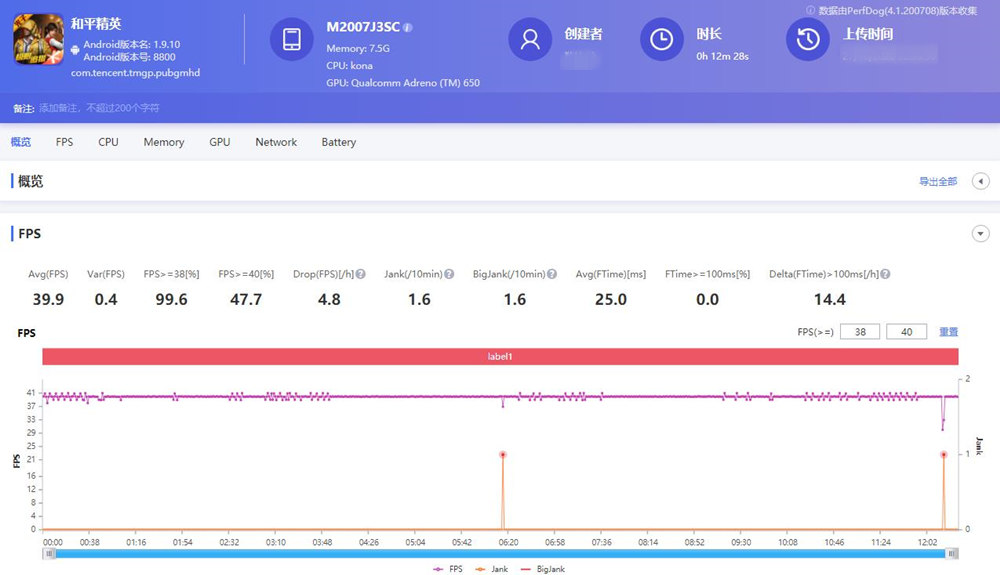Screen dimensions: 1000x575
Task: Click the package name com.tencent.tmgp.pubgmhd
Action: [x=135, y=73]
